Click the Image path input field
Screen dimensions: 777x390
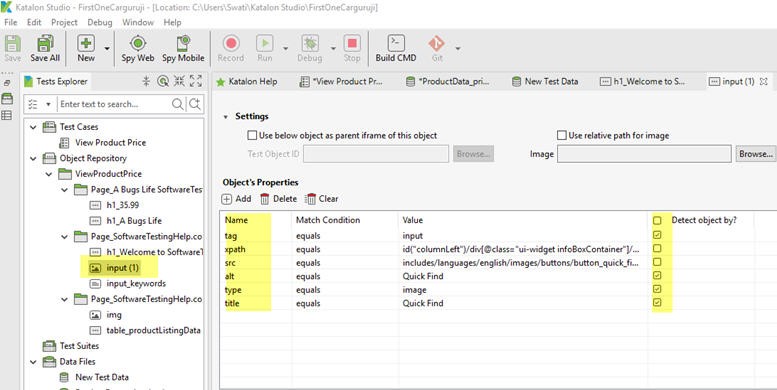[x=644, y=154]
